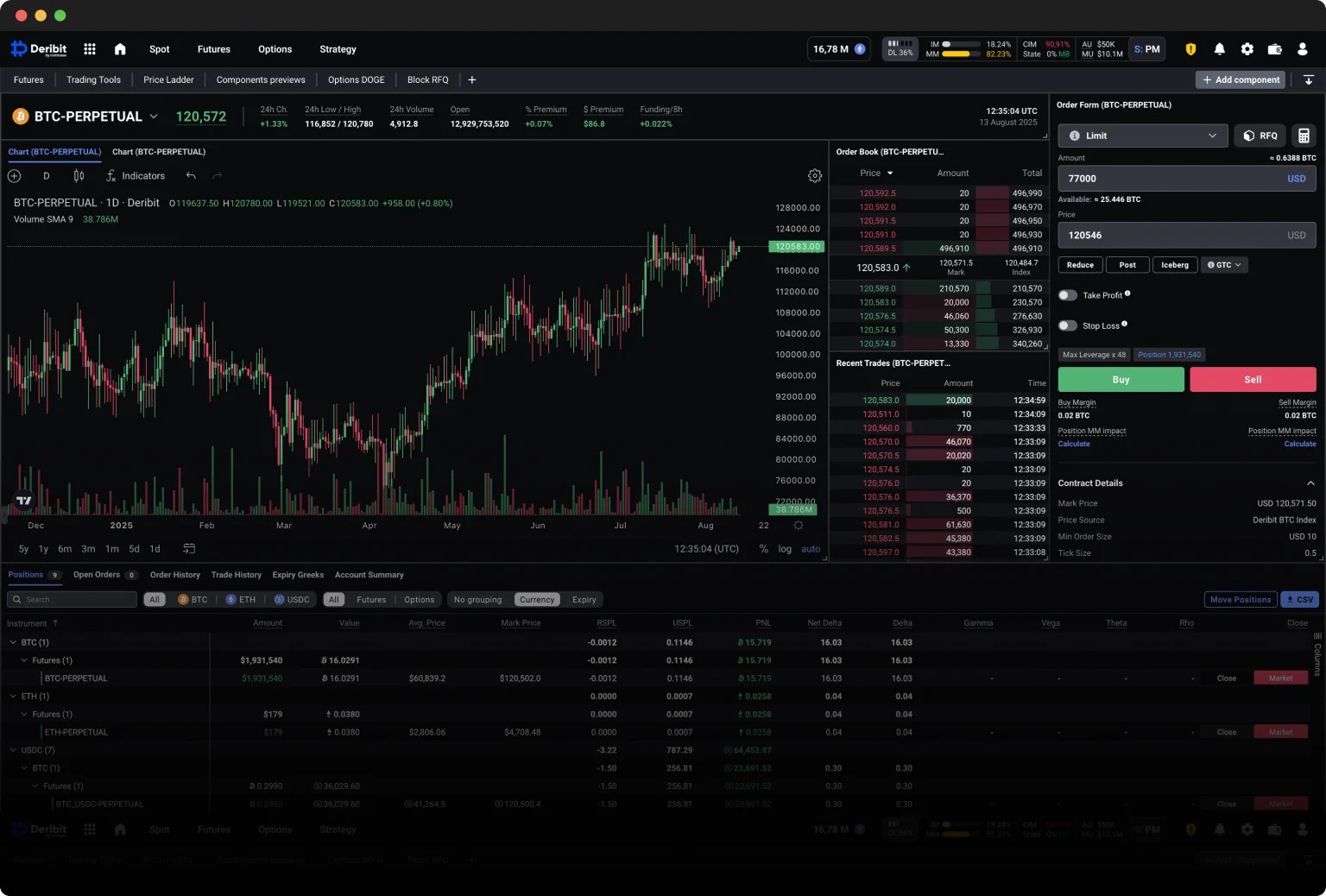
Task: Click the Move Positions button
Action: click(x=1241, y=599)
